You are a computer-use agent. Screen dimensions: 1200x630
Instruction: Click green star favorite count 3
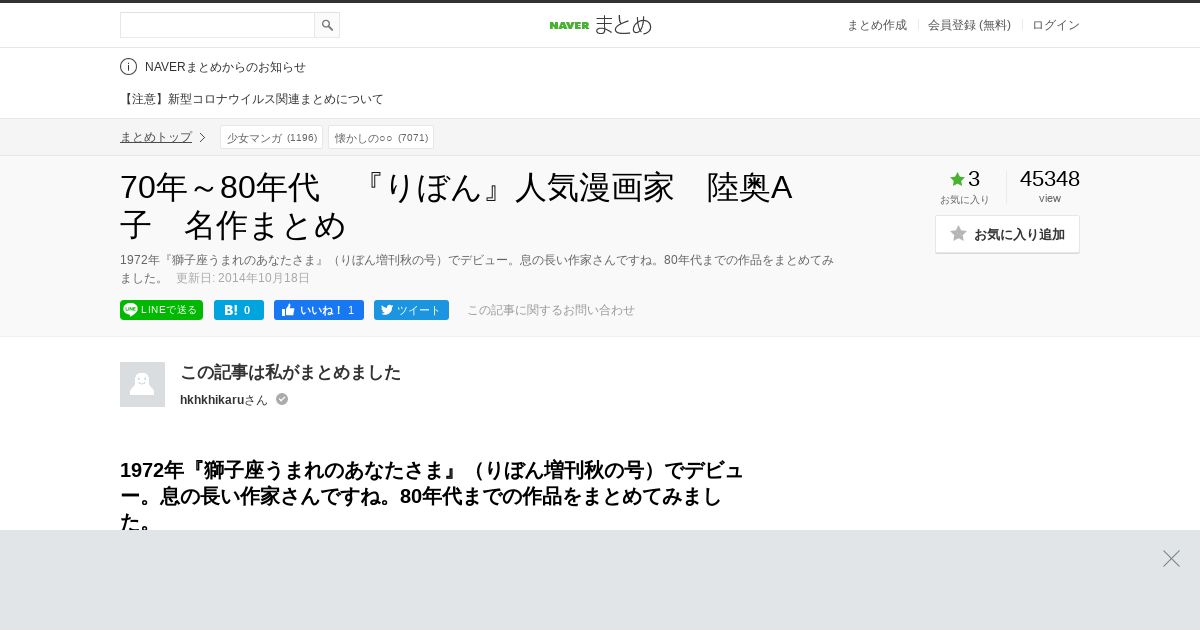click(965, 179)
